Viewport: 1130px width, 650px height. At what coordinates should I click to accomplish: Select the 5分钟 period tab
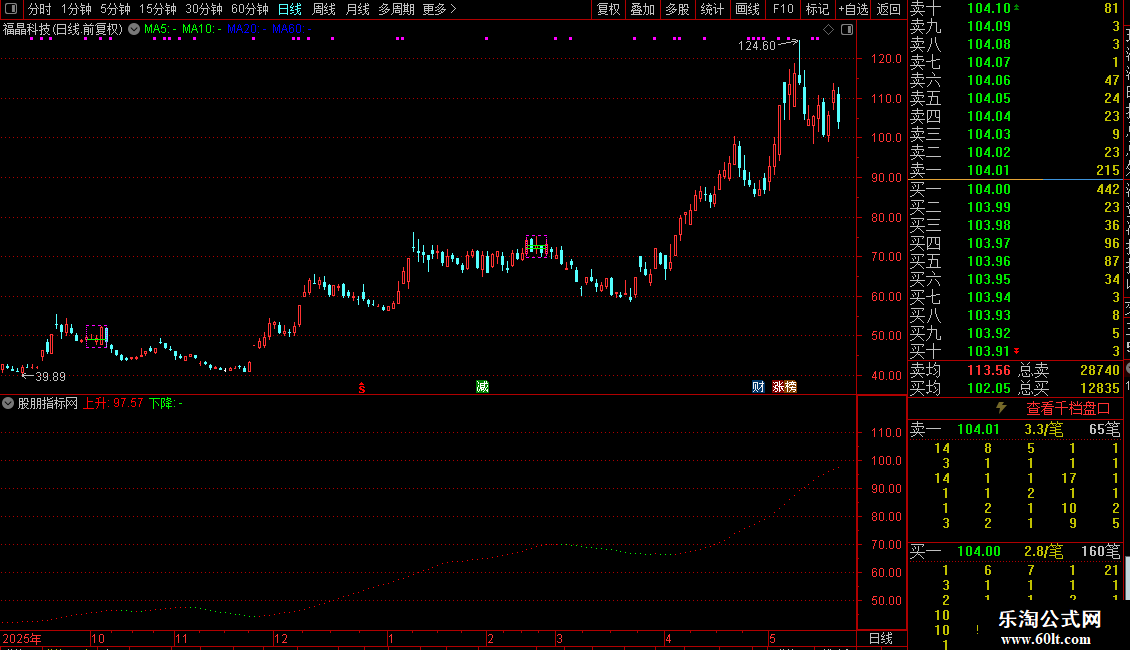point(115,9)
